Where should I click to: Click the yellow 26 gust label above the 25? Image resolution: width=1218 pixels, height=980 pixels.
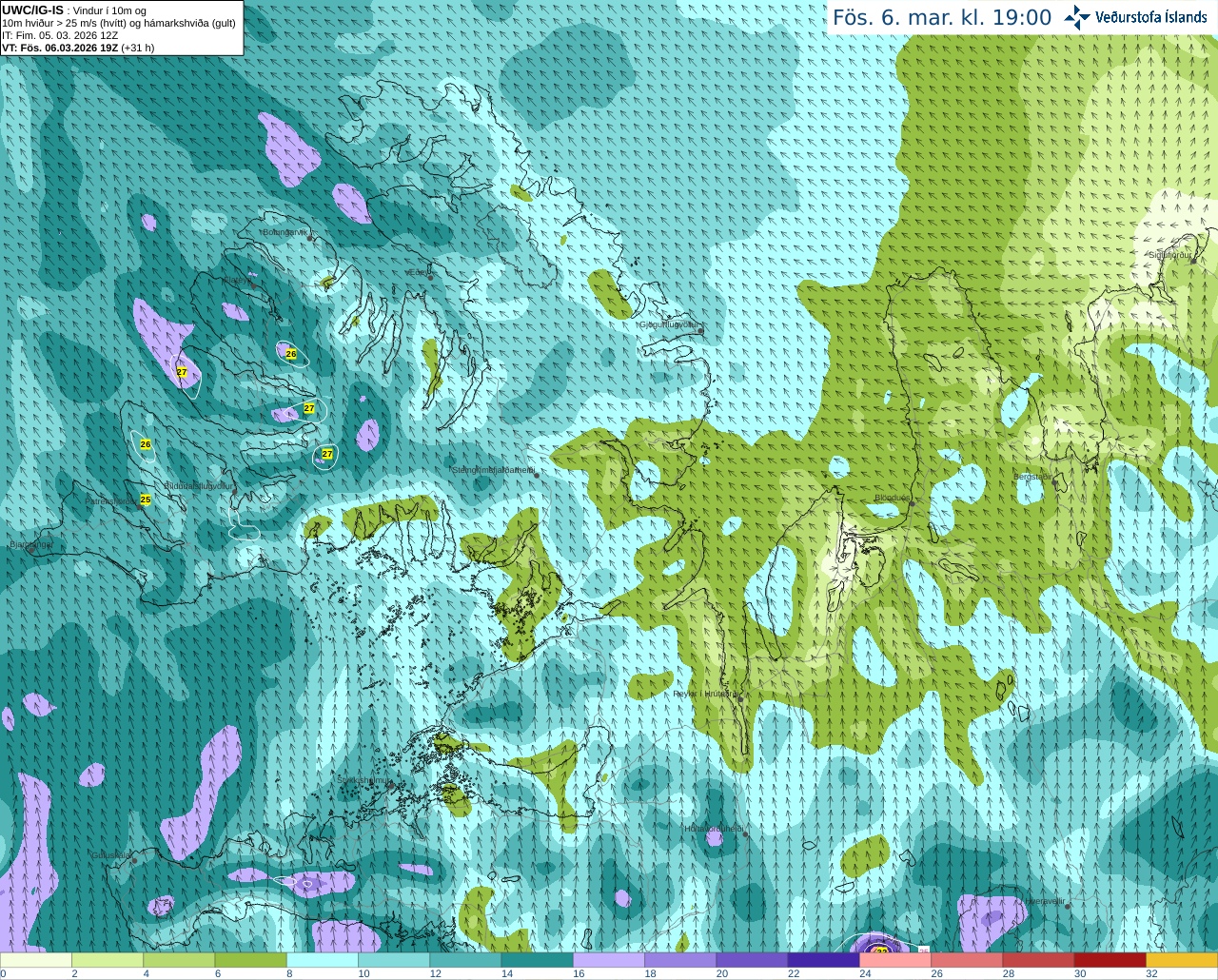(x=146, y=444)
